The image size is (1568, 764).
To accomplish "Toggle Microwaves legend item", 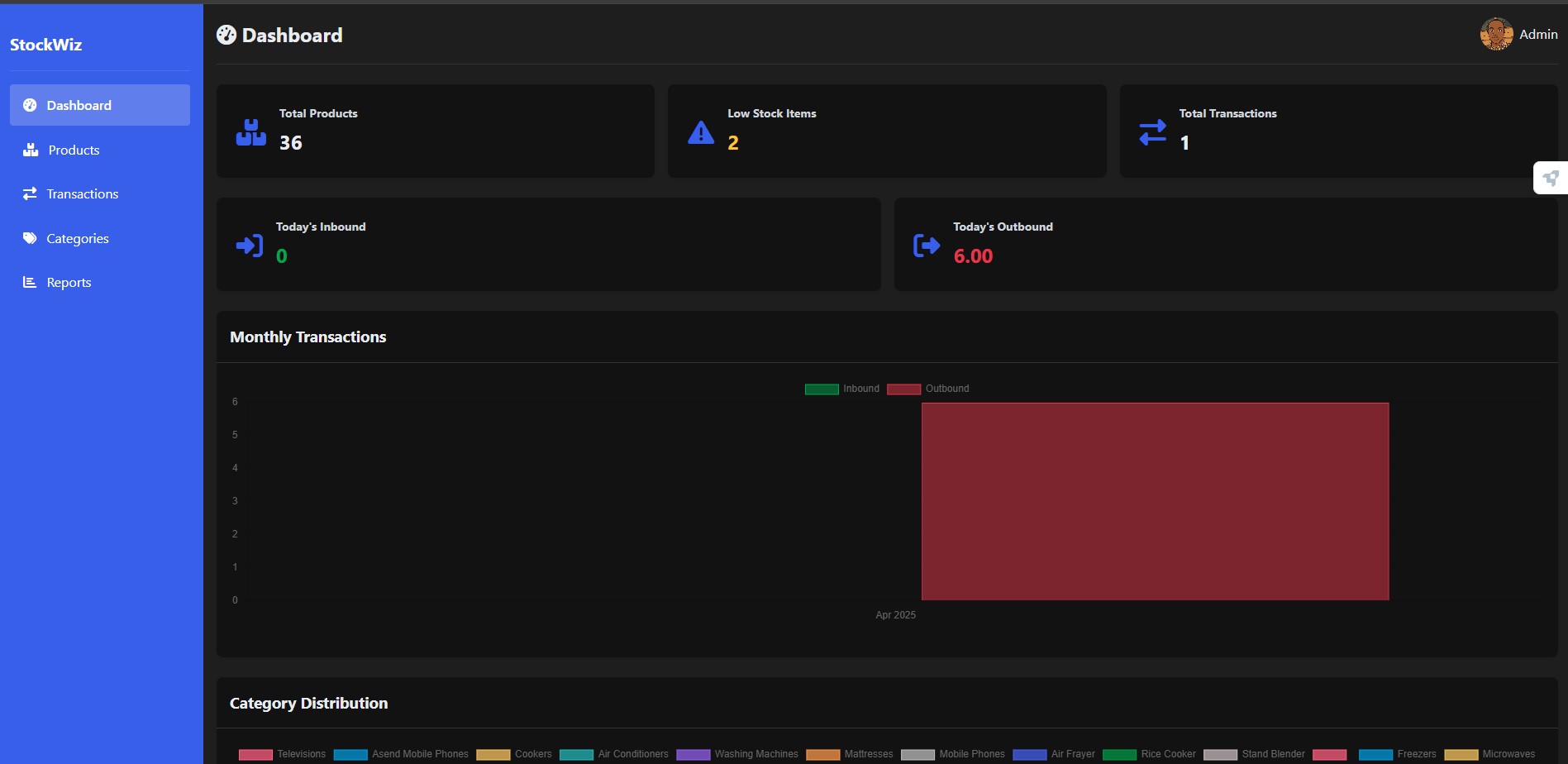I will coord(1489,754).
